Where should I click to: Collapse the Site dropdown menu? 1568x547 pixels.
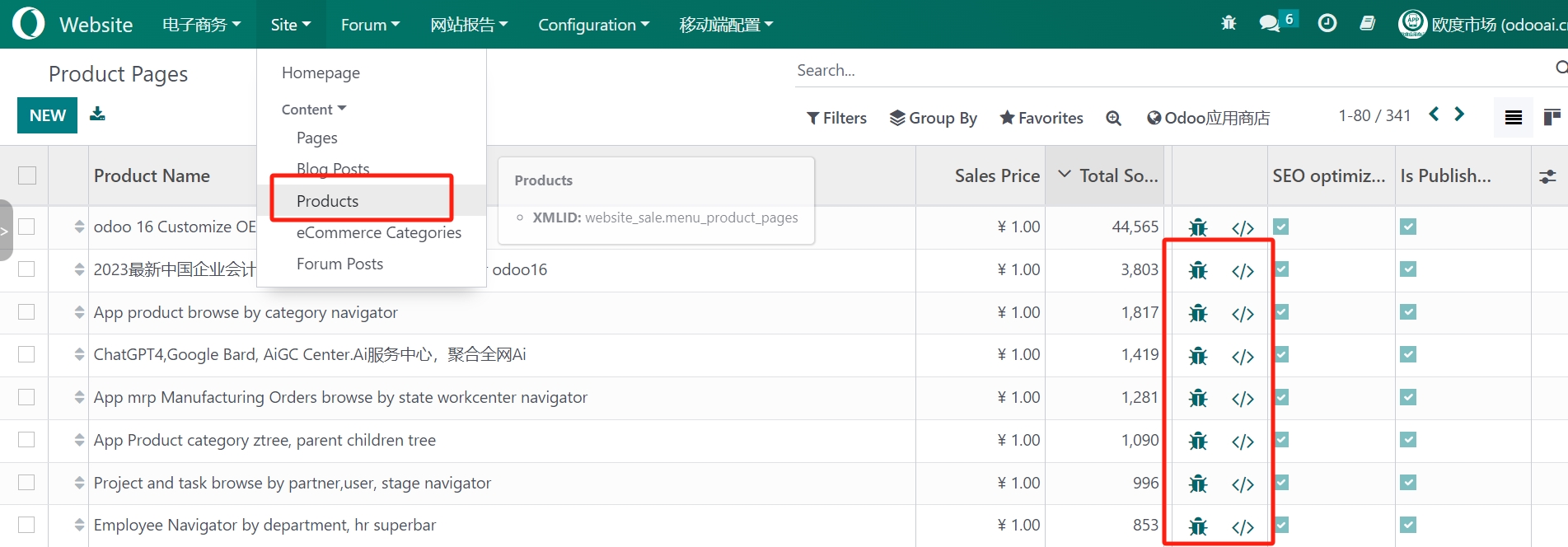tap(291, 25)
